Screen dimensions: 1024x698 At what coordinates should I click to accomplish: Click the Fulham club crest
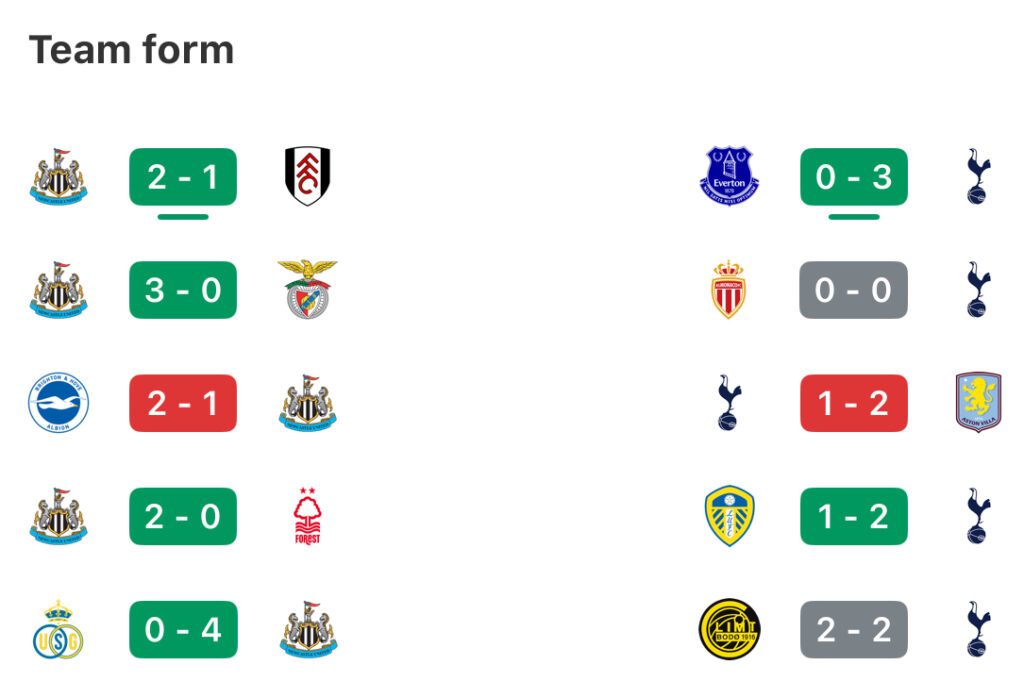(307, 177)
